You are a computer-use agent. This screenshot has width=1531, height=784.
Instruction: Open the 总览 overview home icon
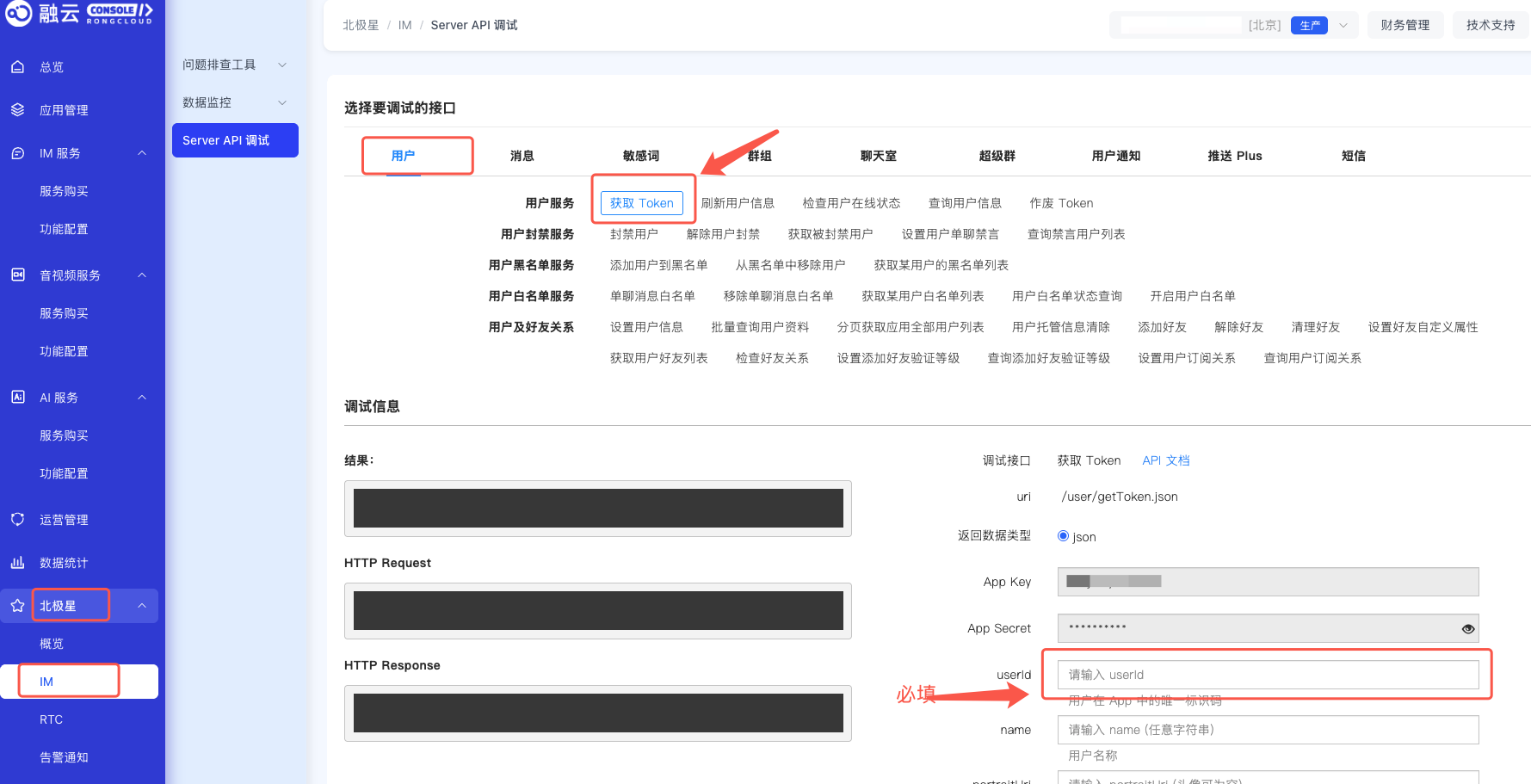17,67
